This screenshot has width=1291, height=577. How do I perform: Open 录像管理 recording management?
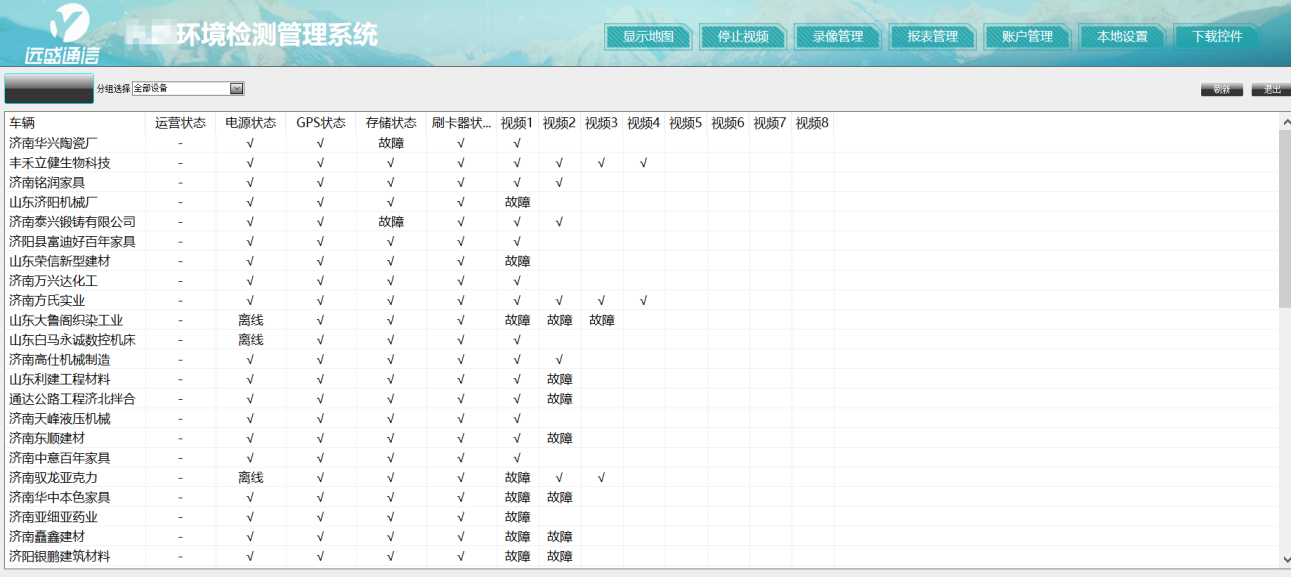point(836,36)
